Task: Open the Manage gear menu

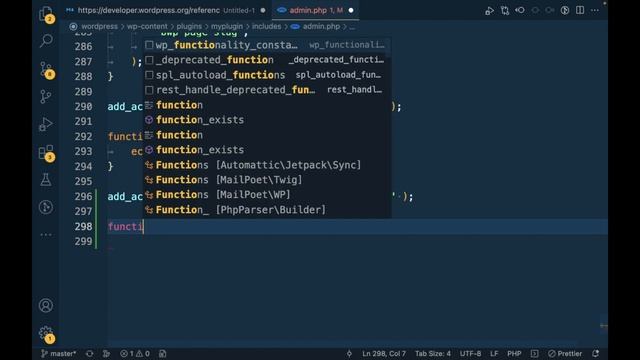Action: pos(46,334)
